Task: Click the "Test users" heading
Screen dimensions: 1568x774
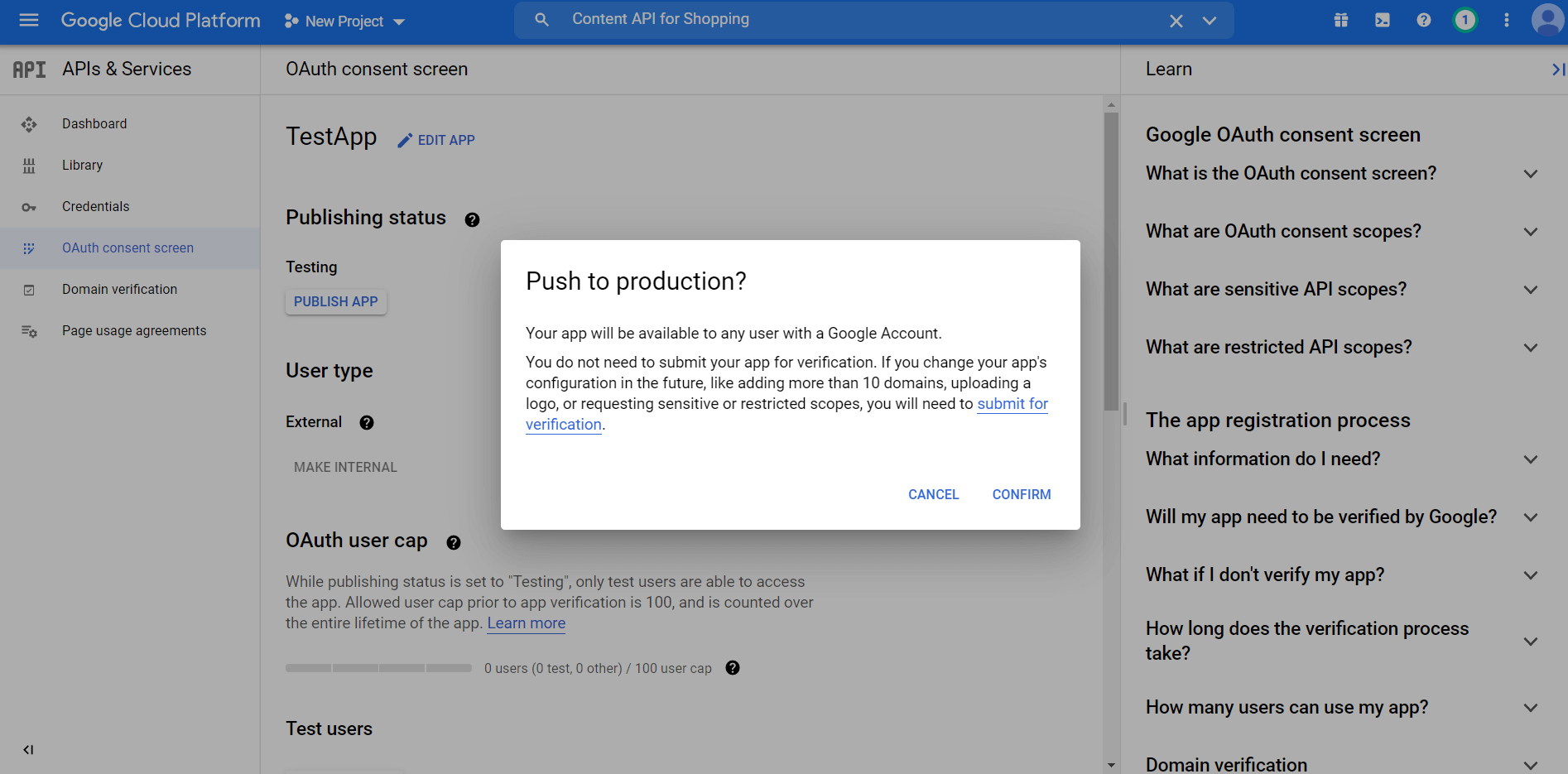Action: (329, 729)
